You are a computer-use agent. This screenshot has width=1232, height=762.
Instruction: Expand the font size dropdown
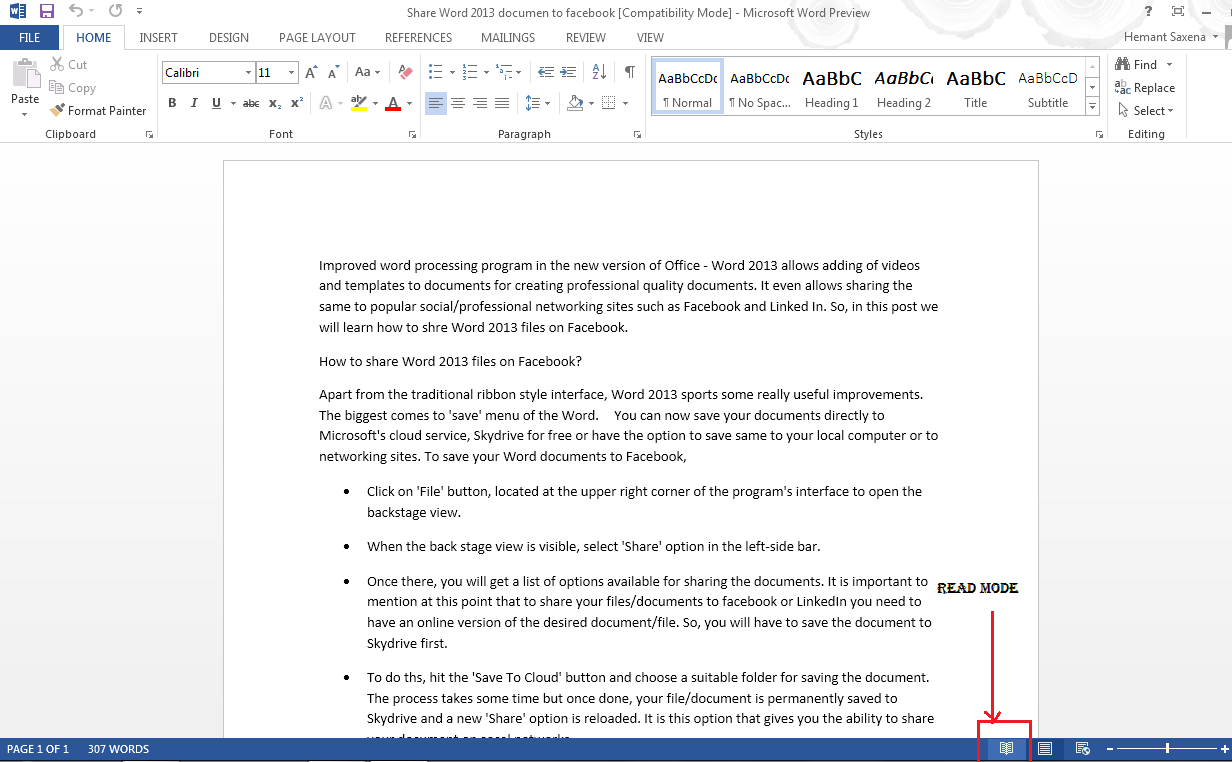[x=292, y=73]
